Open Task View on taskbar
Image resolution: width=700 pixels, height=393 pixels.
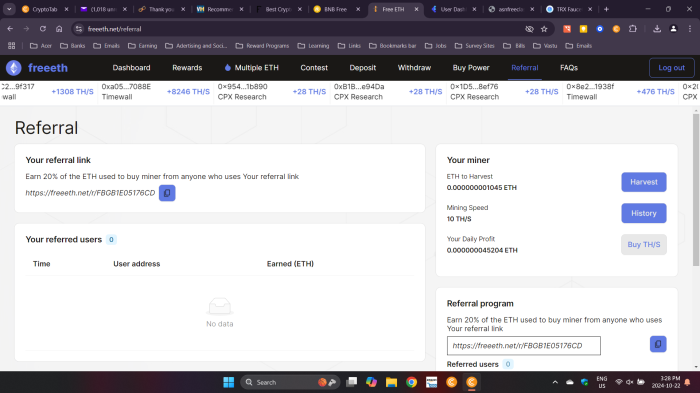click(x=352, y=382)
